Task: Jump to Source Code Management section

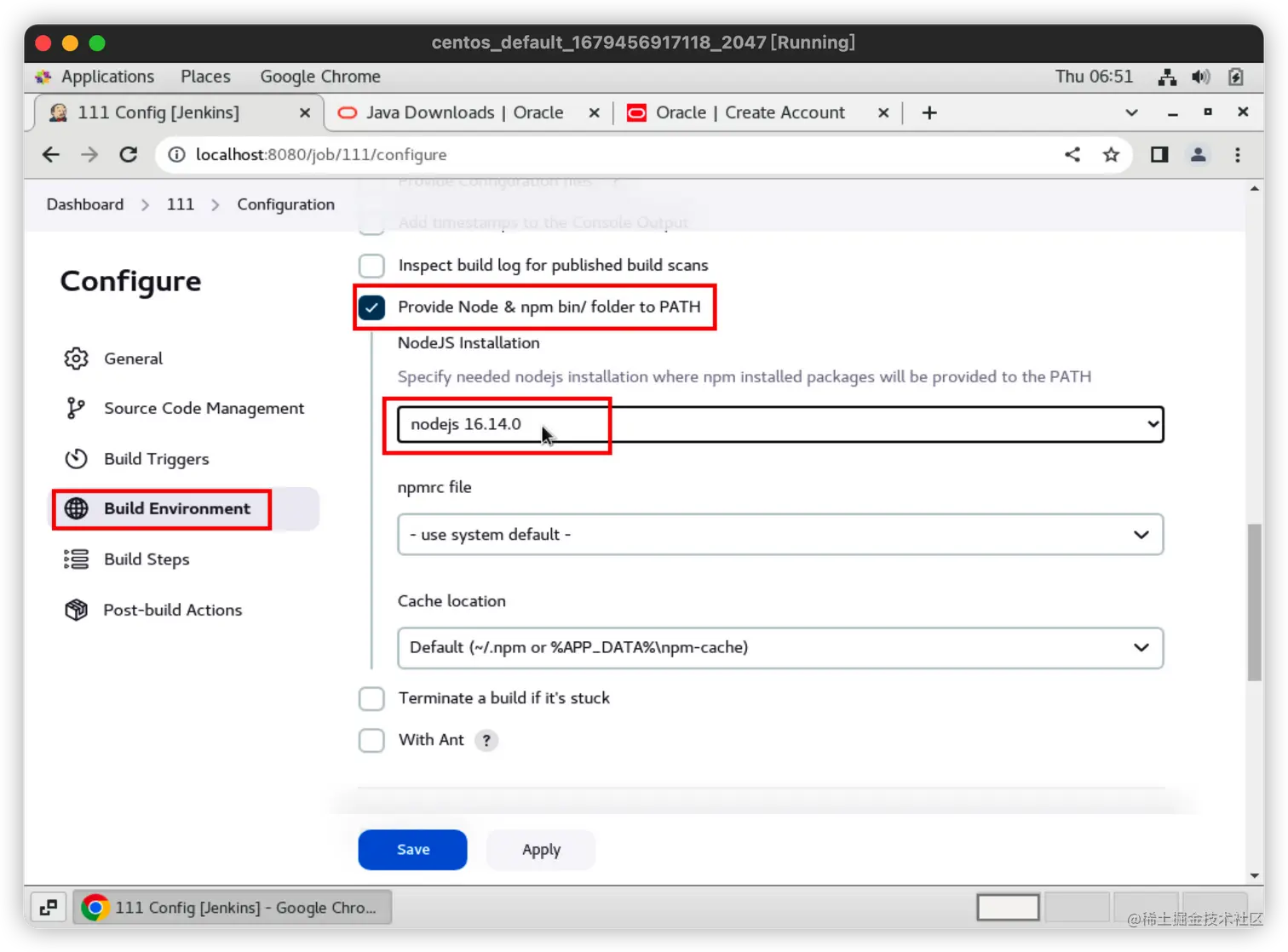Action: (204, 409)
